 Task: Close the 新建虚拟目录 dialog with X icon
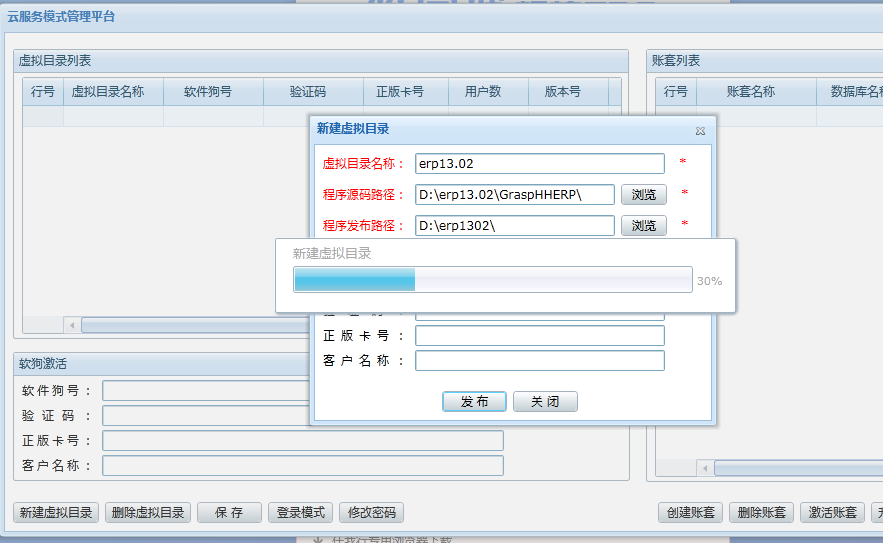700,130
